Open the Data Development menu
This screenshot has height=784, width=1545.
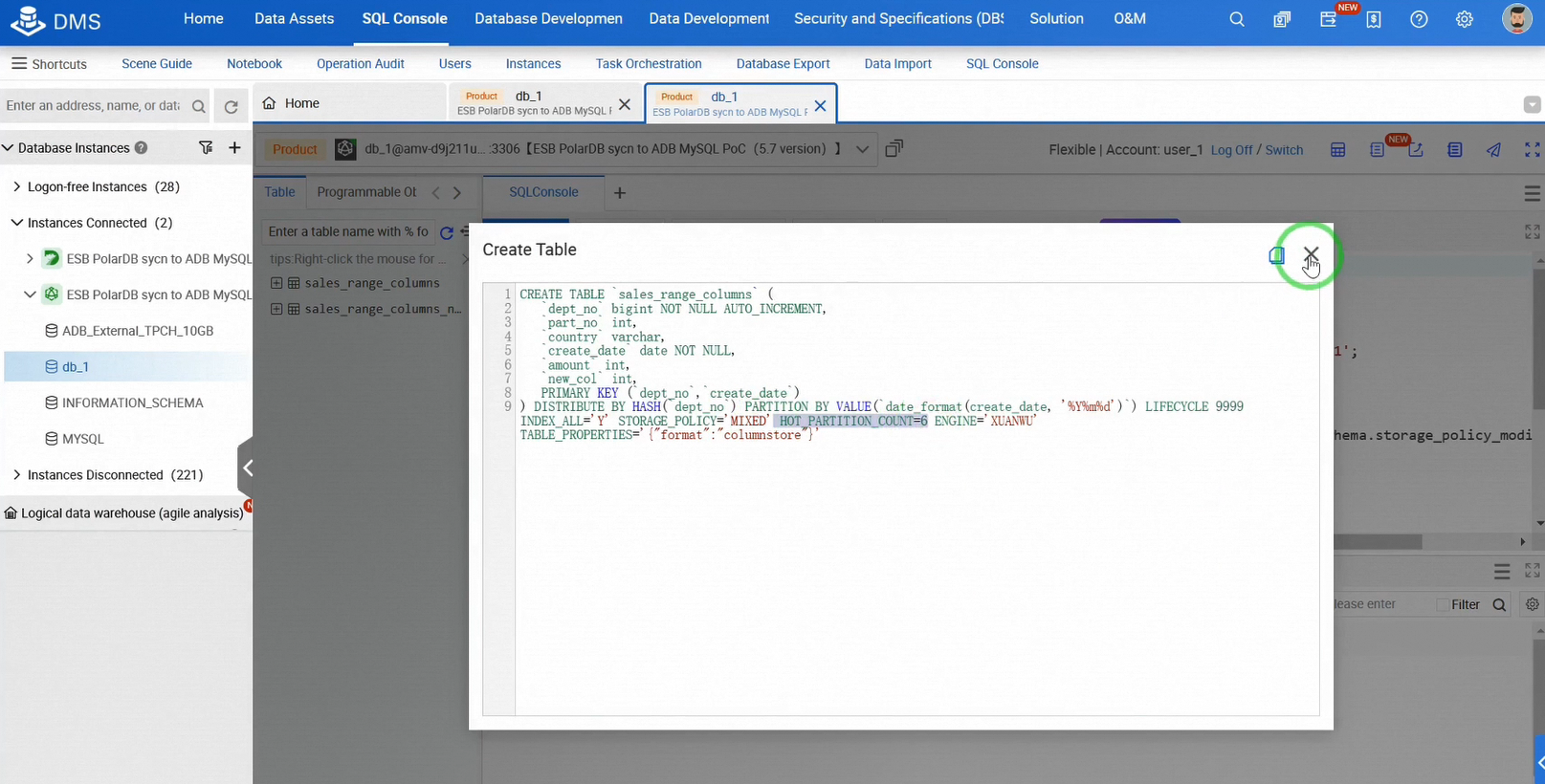click(709, 19)
